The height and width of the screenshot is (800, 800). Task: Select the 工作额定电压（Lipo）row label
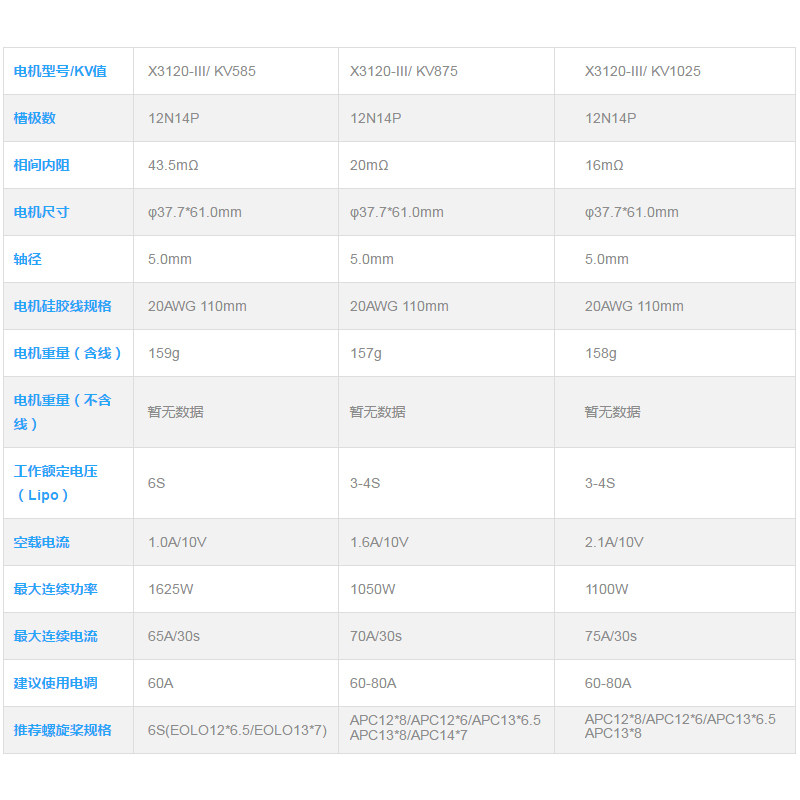[x=56, y=483]
